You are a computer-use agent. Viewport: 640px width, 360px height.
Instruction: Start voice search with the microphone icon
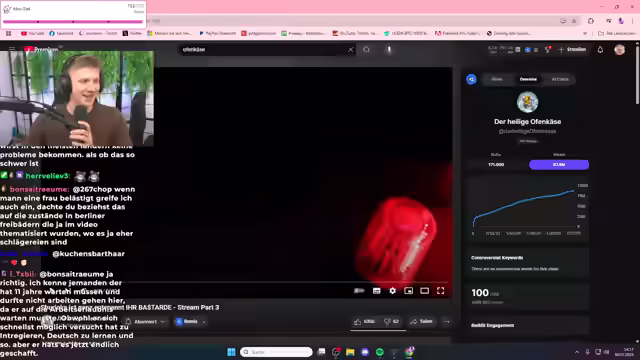(x=389, y=50)
